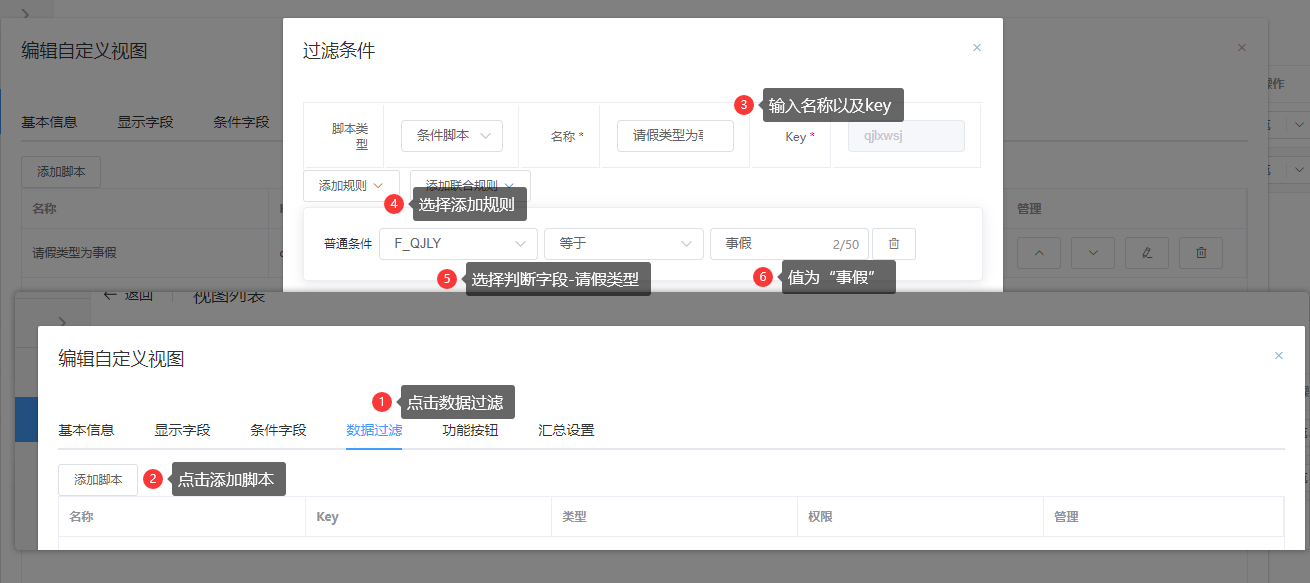Move the 请假类型为事假 script row down

tap(1092, 253)
